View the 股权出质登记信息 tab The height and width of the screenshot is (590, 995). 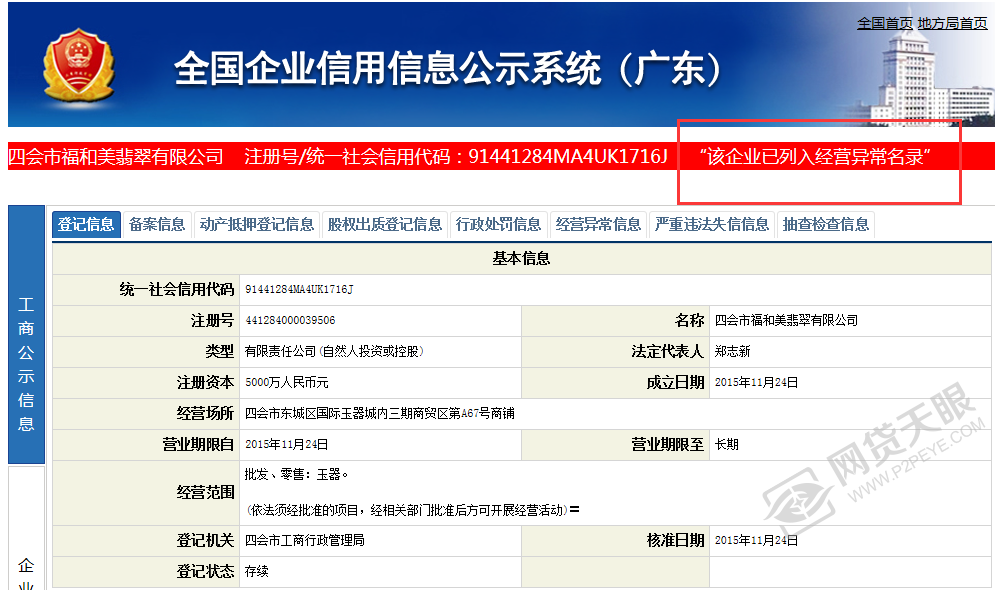point(385,224)
